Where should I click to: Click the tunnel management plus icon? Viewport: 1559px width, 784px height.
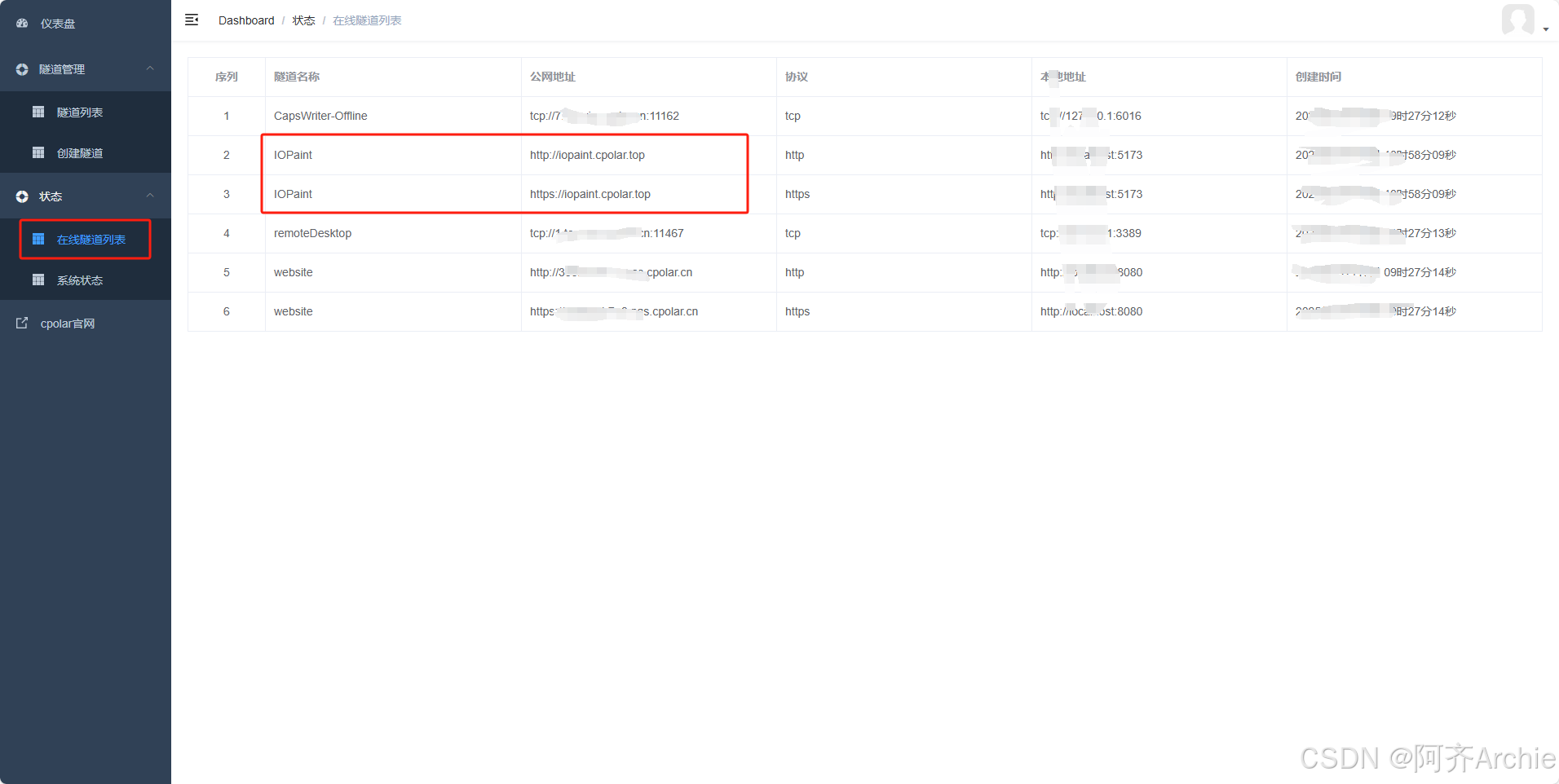(22, 69)
